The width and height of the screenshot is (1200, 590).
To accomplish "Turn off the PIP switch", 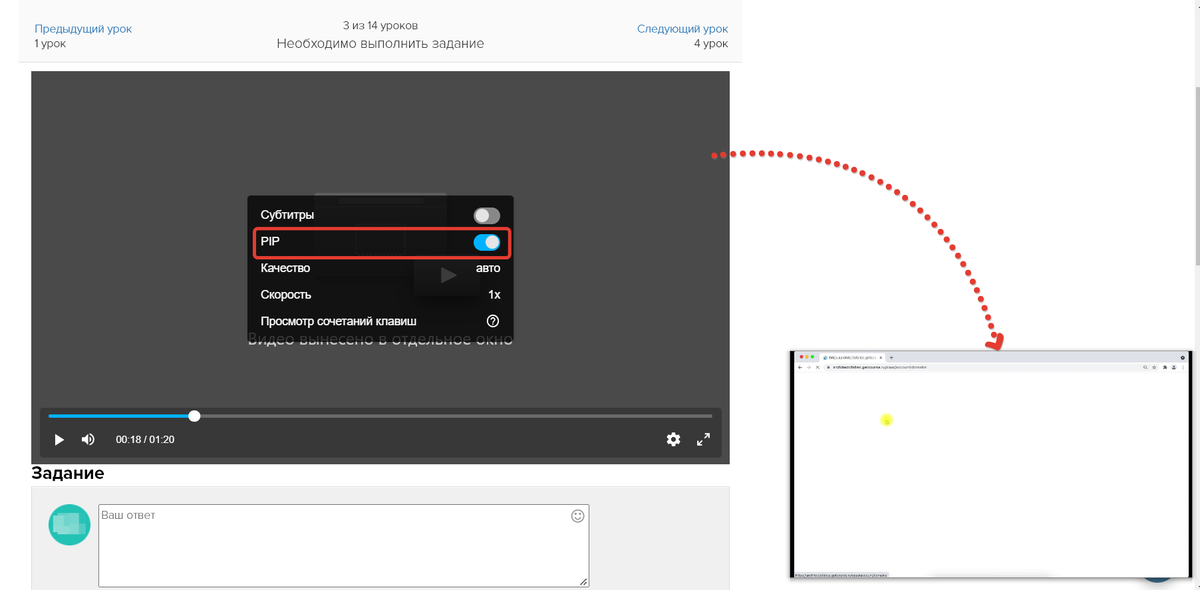I will [x=487, y=242].
